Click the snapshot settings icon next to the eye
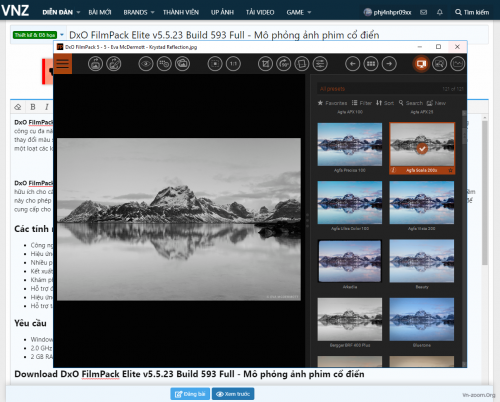Screen dimensions: 500x402 (164, 64)
